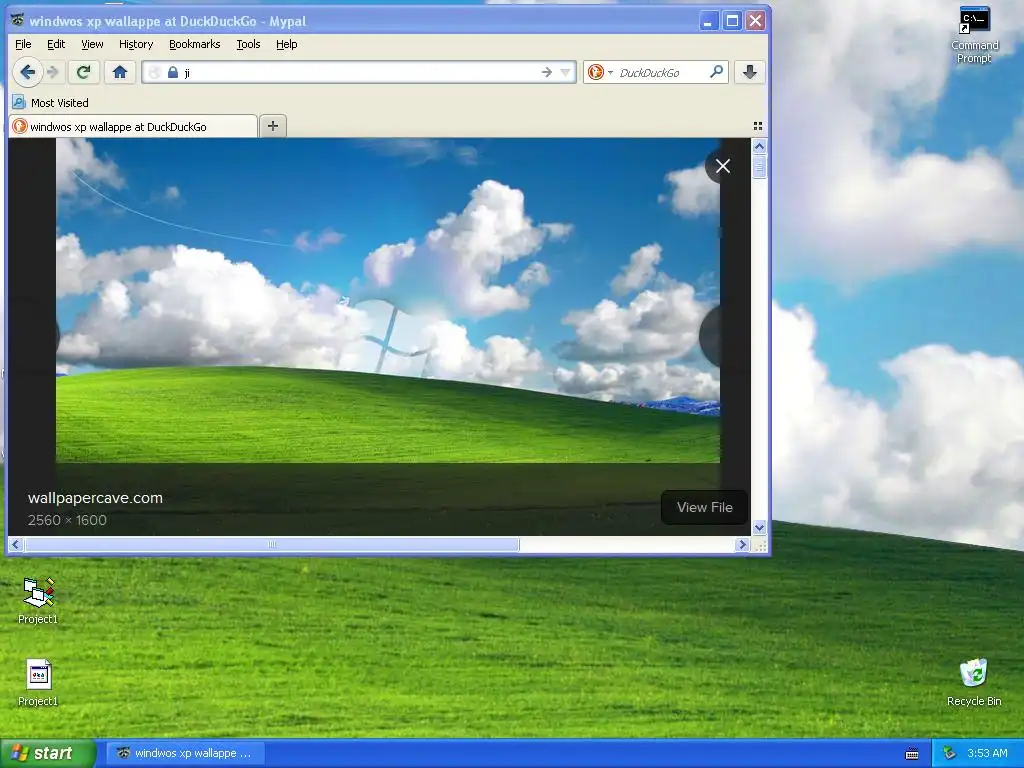Click the vertical scrollbar thumb
Image resolution: width=1024 pixels, height=768 pixels.
[x=759, y=166]
